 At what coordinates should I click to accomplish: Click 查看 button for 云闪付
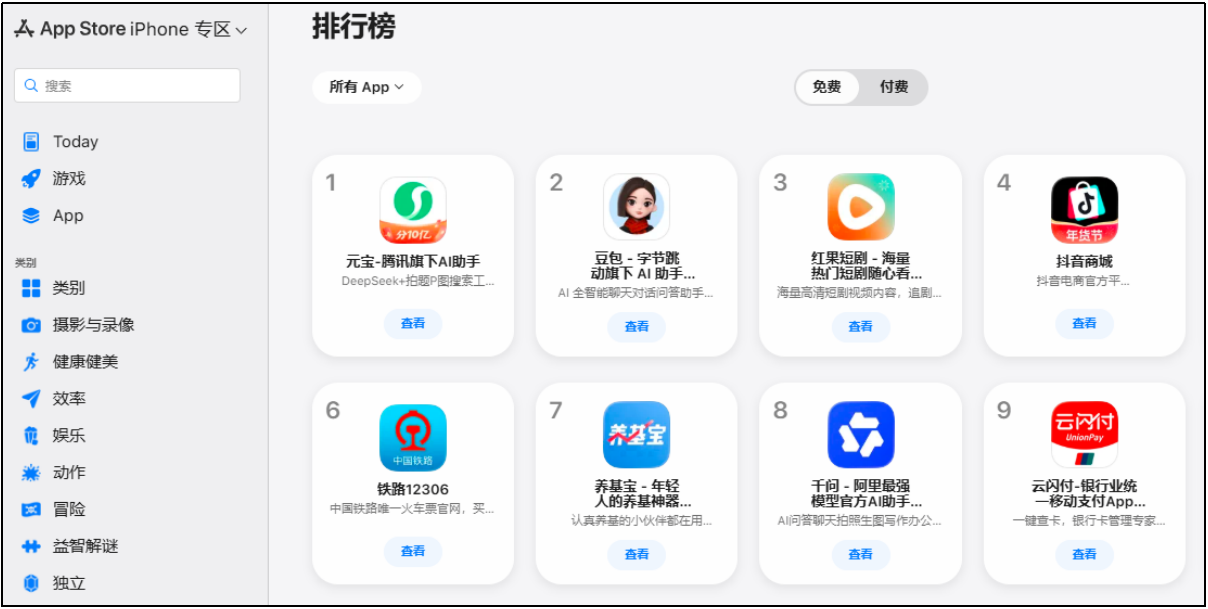click(1085, 553)
